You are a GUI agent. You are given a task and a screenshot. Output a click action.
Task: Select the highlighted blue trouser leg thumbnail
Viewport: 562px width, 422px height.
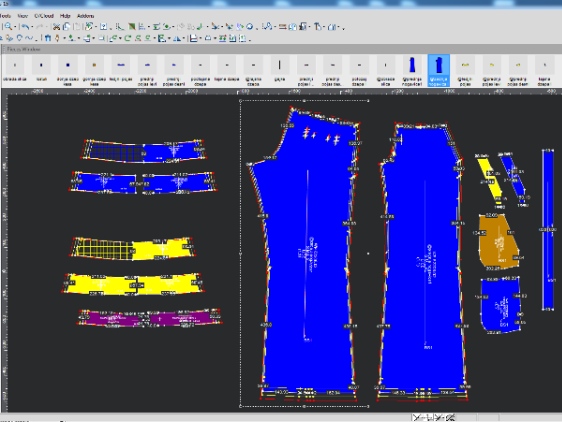coord(438,70)
